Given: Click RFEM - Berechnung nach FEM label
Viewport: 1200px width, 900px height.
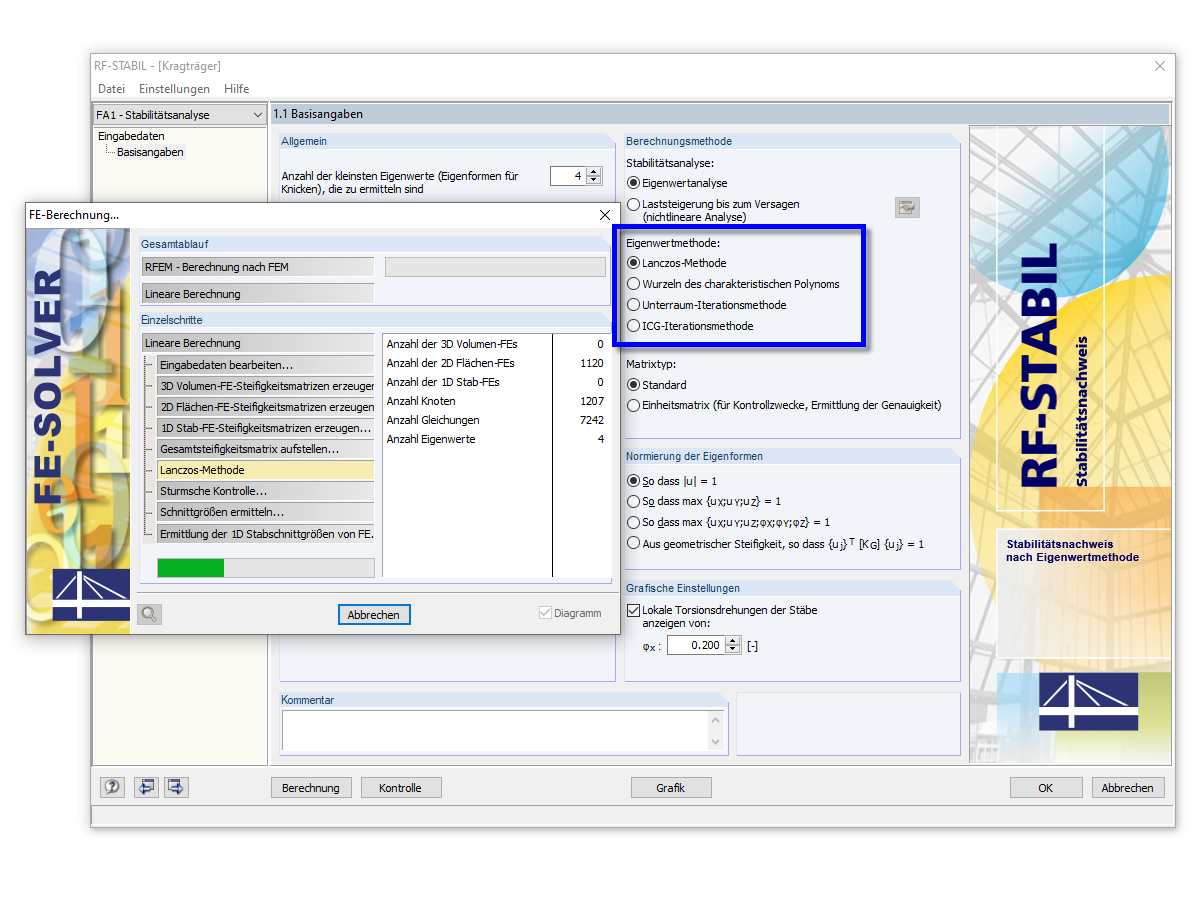Looking at the screenshot, I should pos(258,267).
